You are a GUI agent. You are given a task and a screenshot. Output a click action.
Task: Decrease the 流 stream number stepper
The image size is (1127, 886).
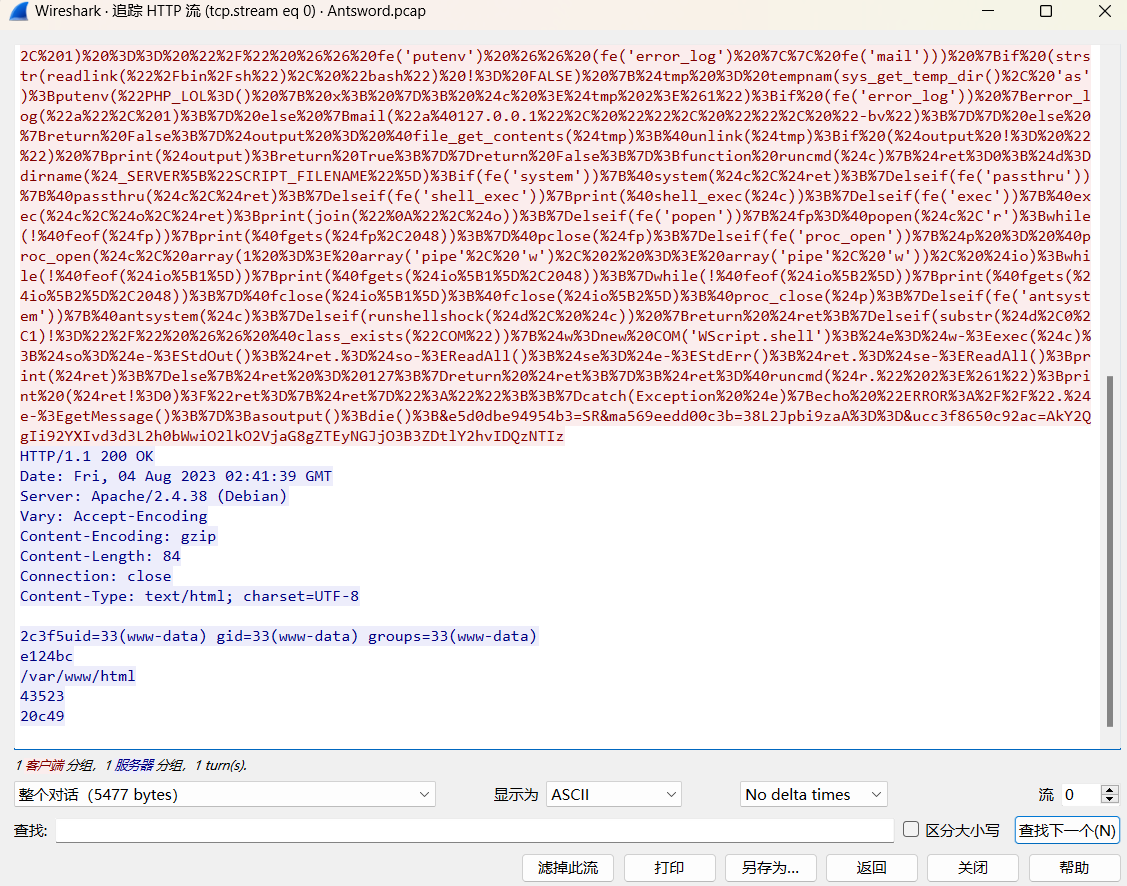[x=1110, y=799]
